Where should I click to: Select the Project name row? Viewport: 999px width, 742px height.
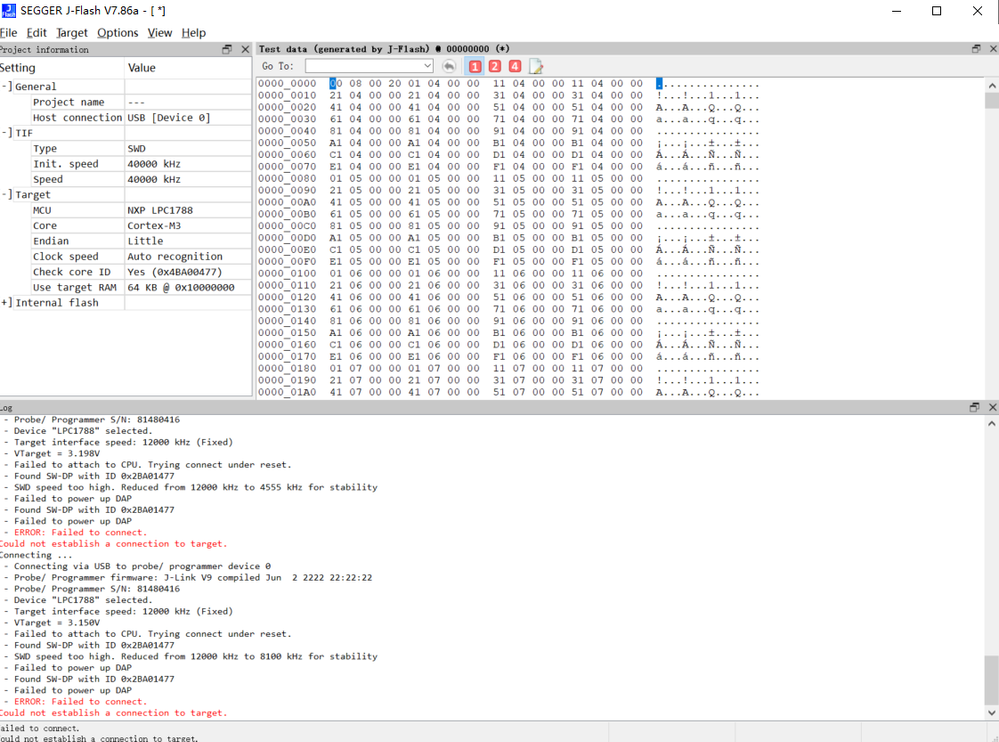tap(126, 102)
